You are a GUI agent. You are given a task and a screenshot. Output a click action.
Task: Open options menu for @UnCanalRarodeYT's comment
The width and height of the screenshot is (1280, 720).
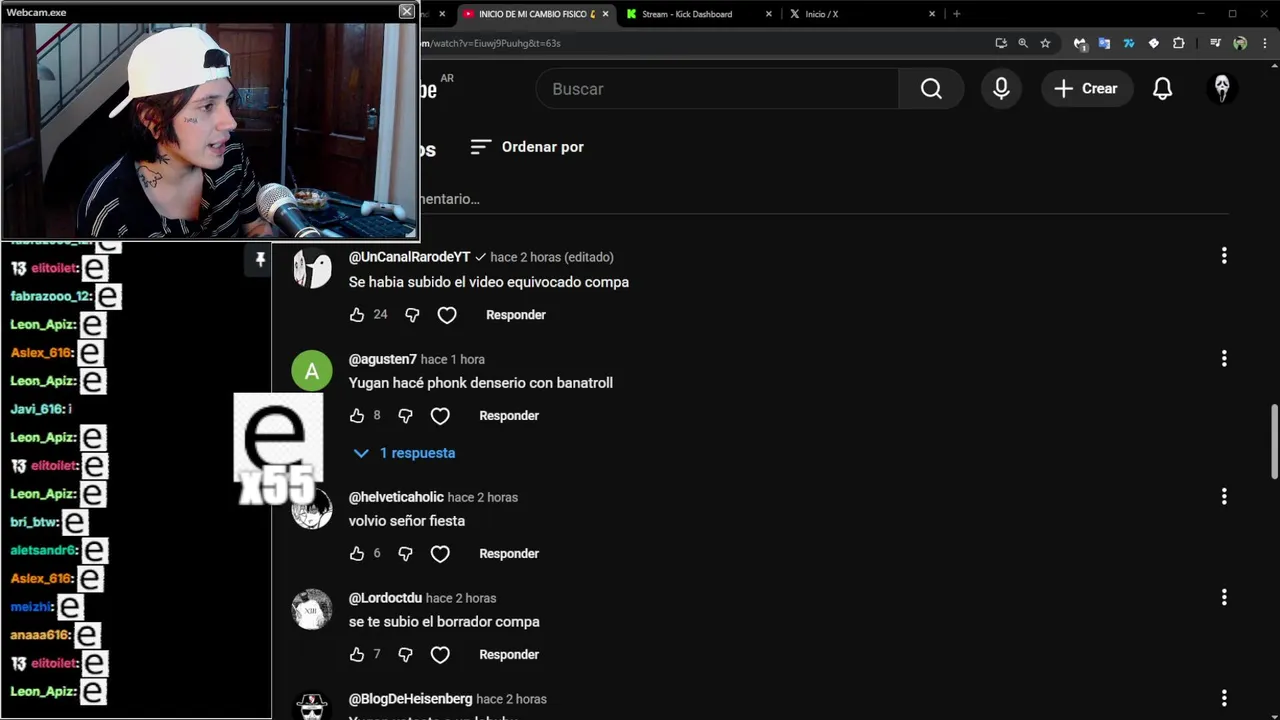coord(1224,256)
